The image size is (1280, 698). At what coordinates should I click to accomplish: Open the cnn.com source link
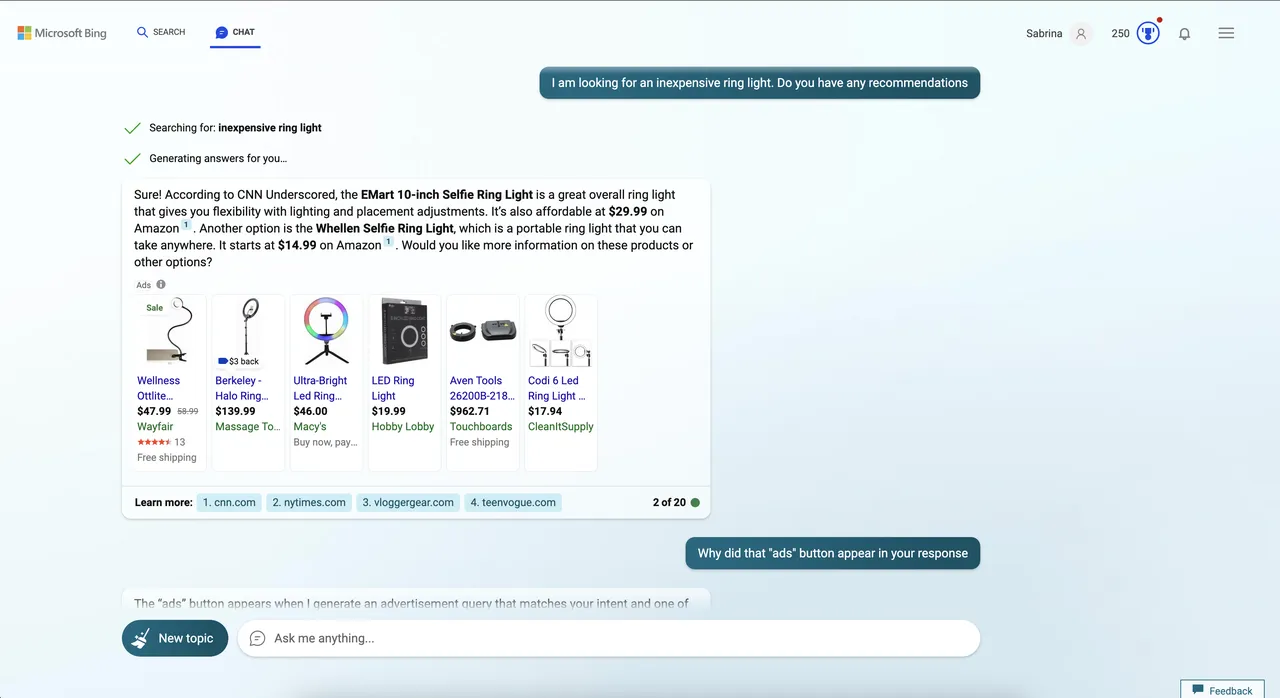(x=229, y=502)
